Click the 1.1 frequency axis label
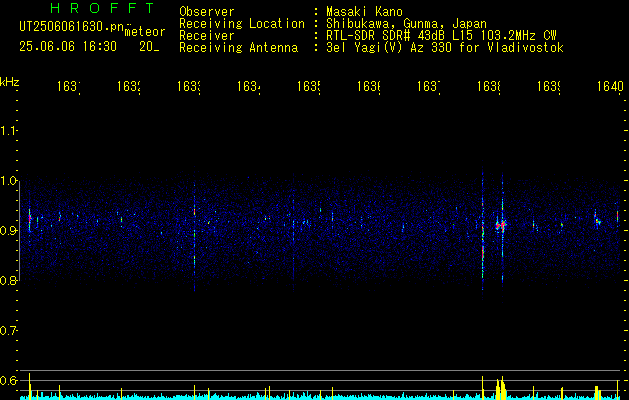The height and width of the screenshot is (400, 629). (x=8, y=130)
